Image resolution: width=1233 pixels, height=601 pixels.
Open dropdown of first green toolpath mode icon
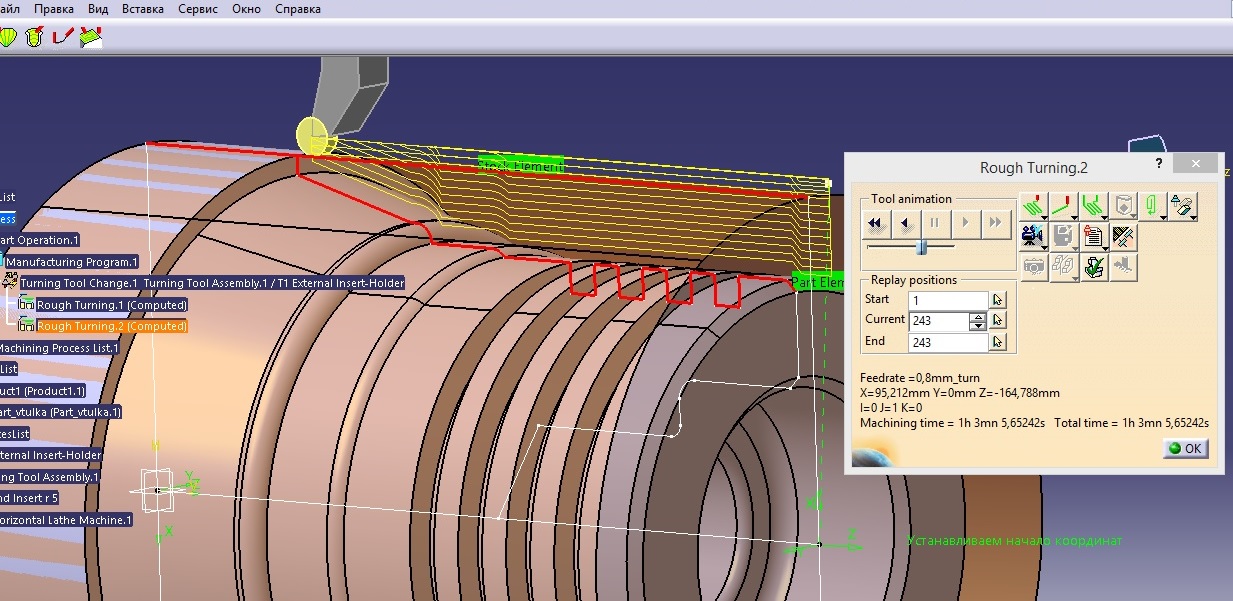[x=1044, y=217]
